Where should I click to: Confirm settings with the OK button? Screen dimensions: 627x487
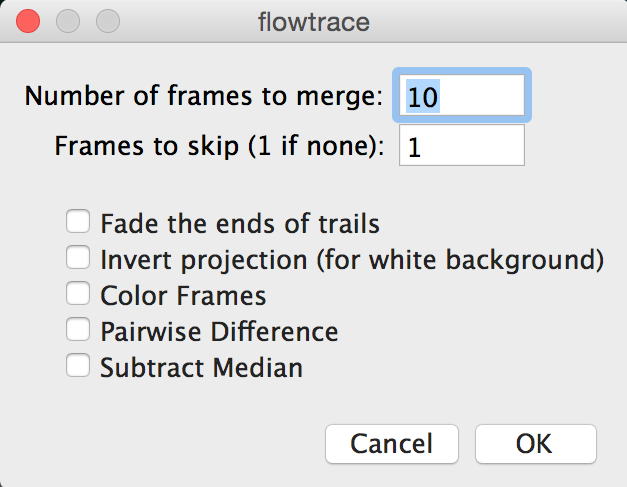pos(536,444)
